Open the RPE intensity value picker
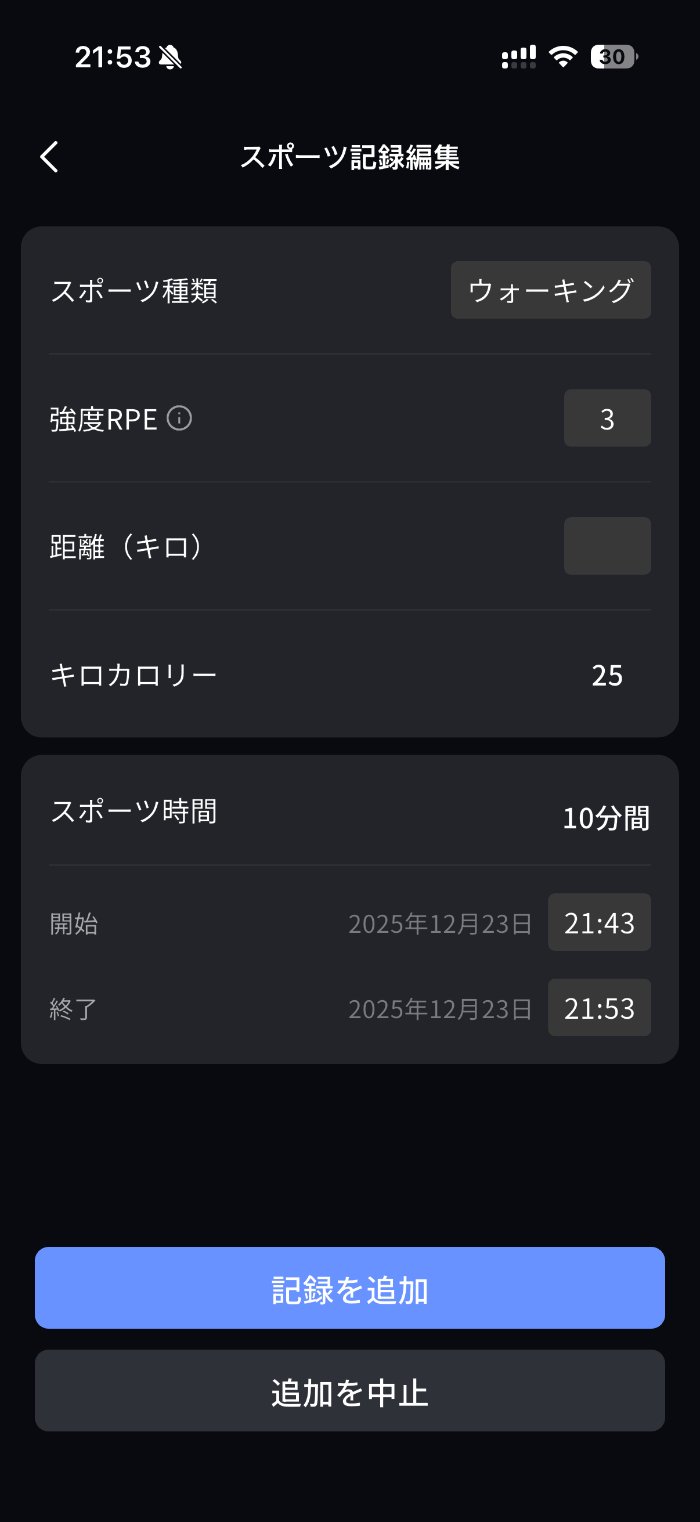The height and width of the screenshot is (1522, 700). 607,418
